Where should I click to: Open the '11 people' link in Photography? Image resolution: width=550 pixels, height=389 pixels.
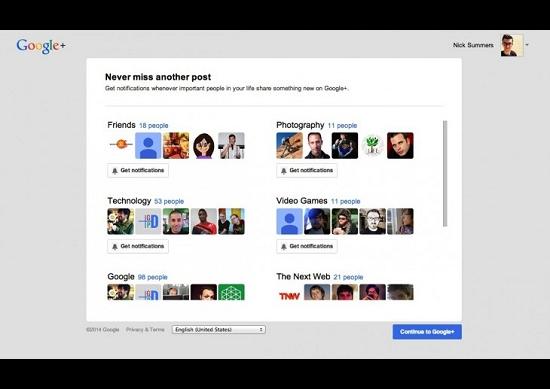click(342, 126)
